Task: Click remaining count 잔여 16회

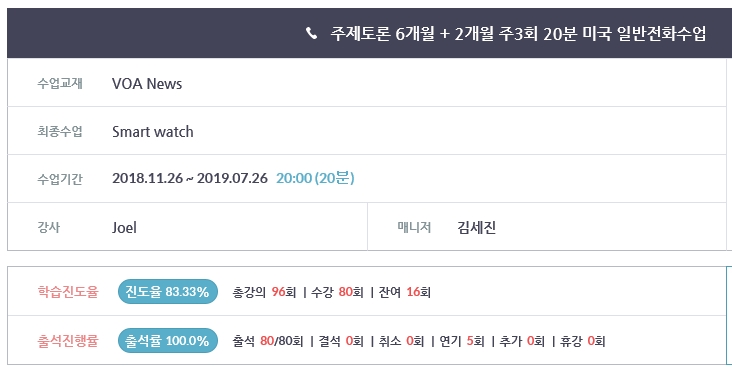Action: 405,292
